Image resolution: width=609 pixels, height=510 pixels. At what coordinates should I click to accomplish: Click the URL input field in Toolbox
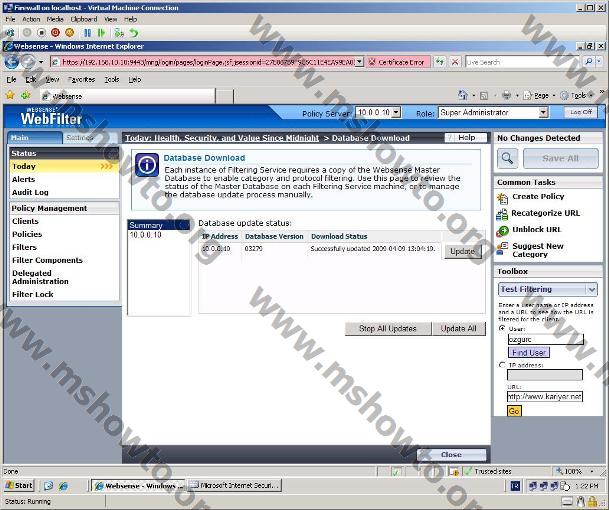(x=545, y=397)
